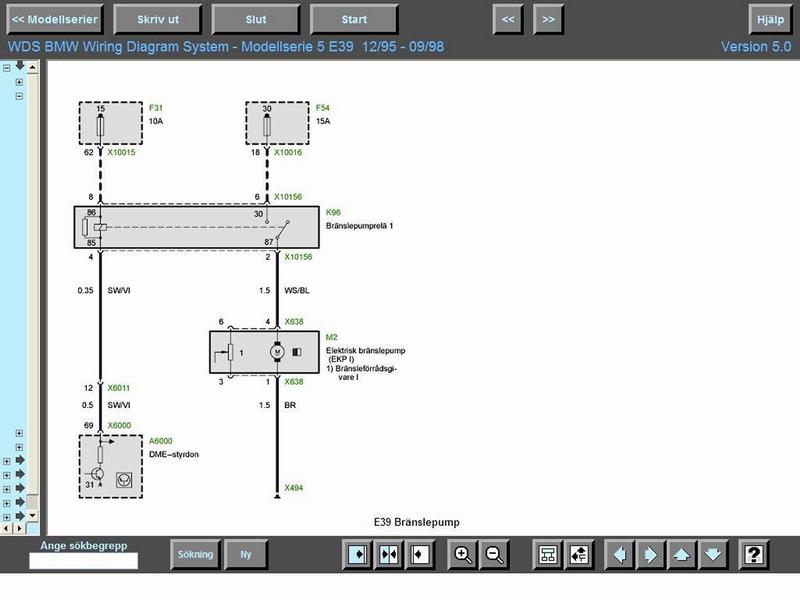Image resolution: width=800 pixels, height=600 pixels.
Task: Toggle the third panel layout button
Action: point(419,555)
